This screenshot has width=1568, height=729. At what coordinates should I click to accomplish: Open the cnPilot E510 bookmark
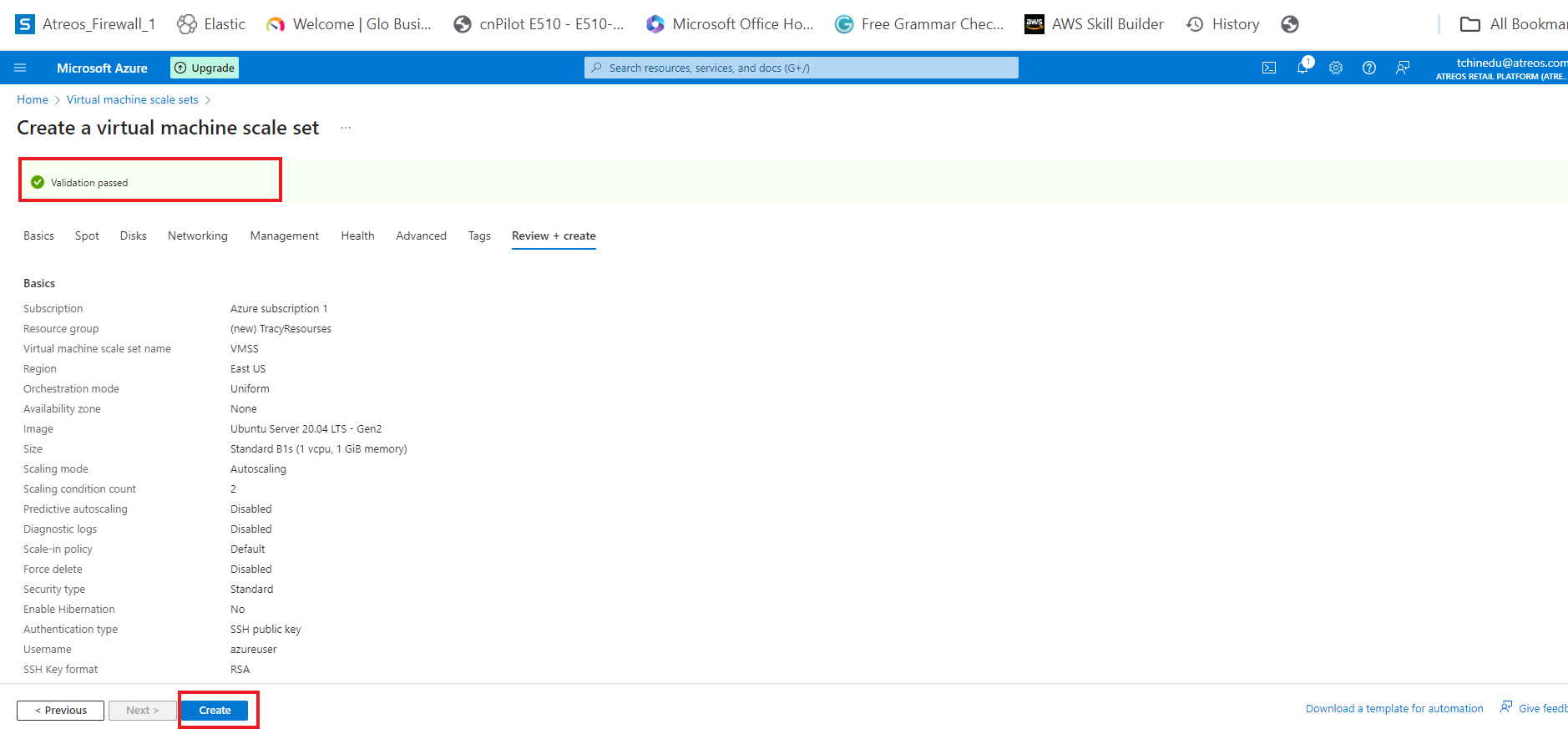click(539, 24)
